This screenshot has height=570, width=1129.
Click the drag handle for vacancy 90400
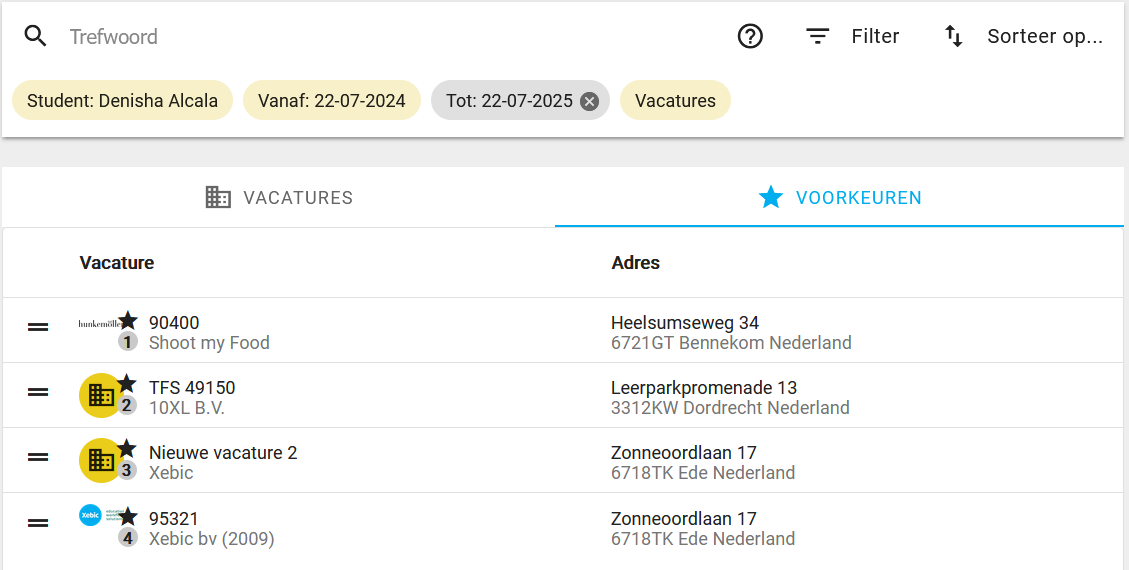[x=38, y=327]
